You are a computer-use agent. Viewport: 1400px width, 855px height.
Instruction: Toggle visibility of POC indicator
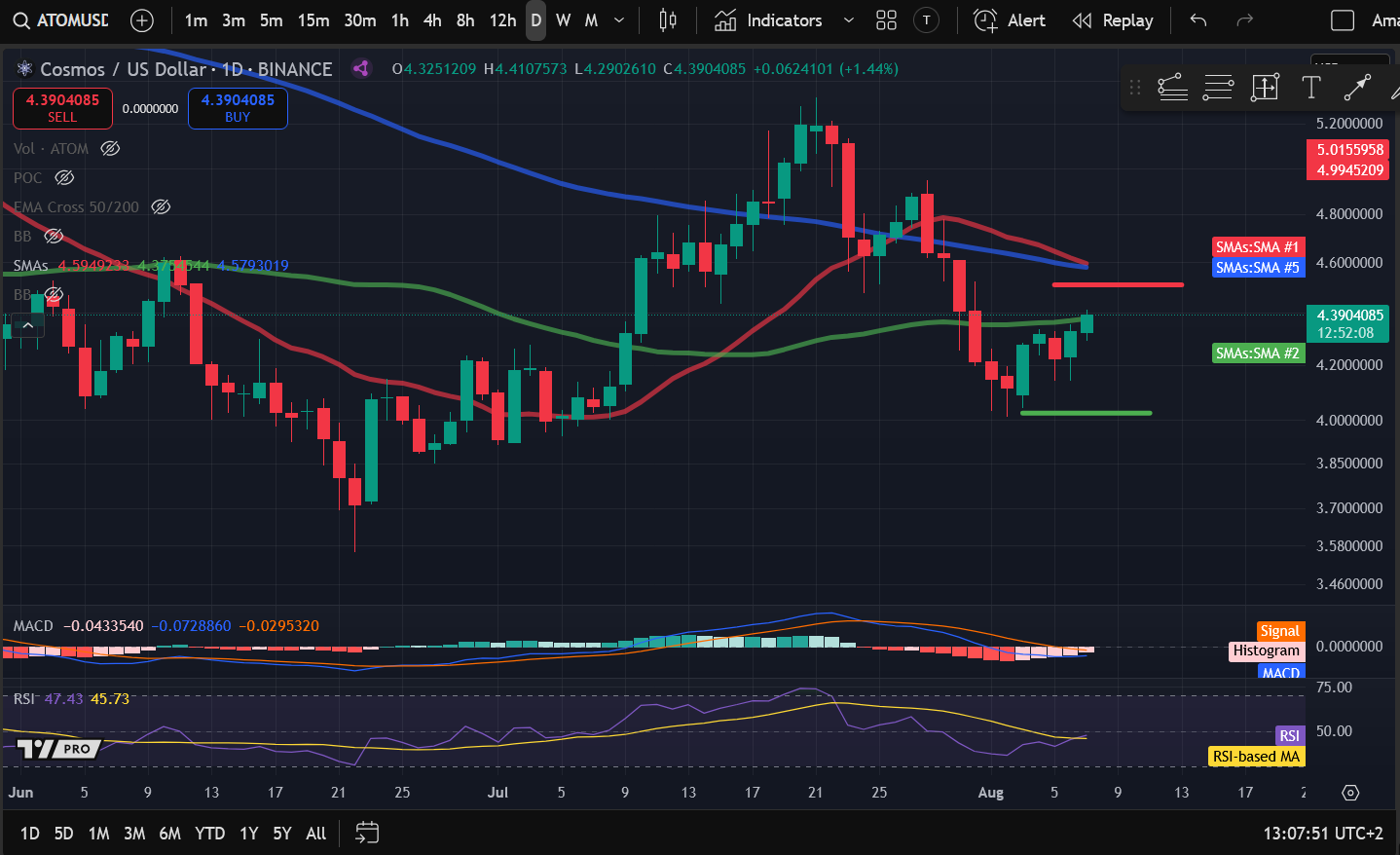click(x=64, y=177)
